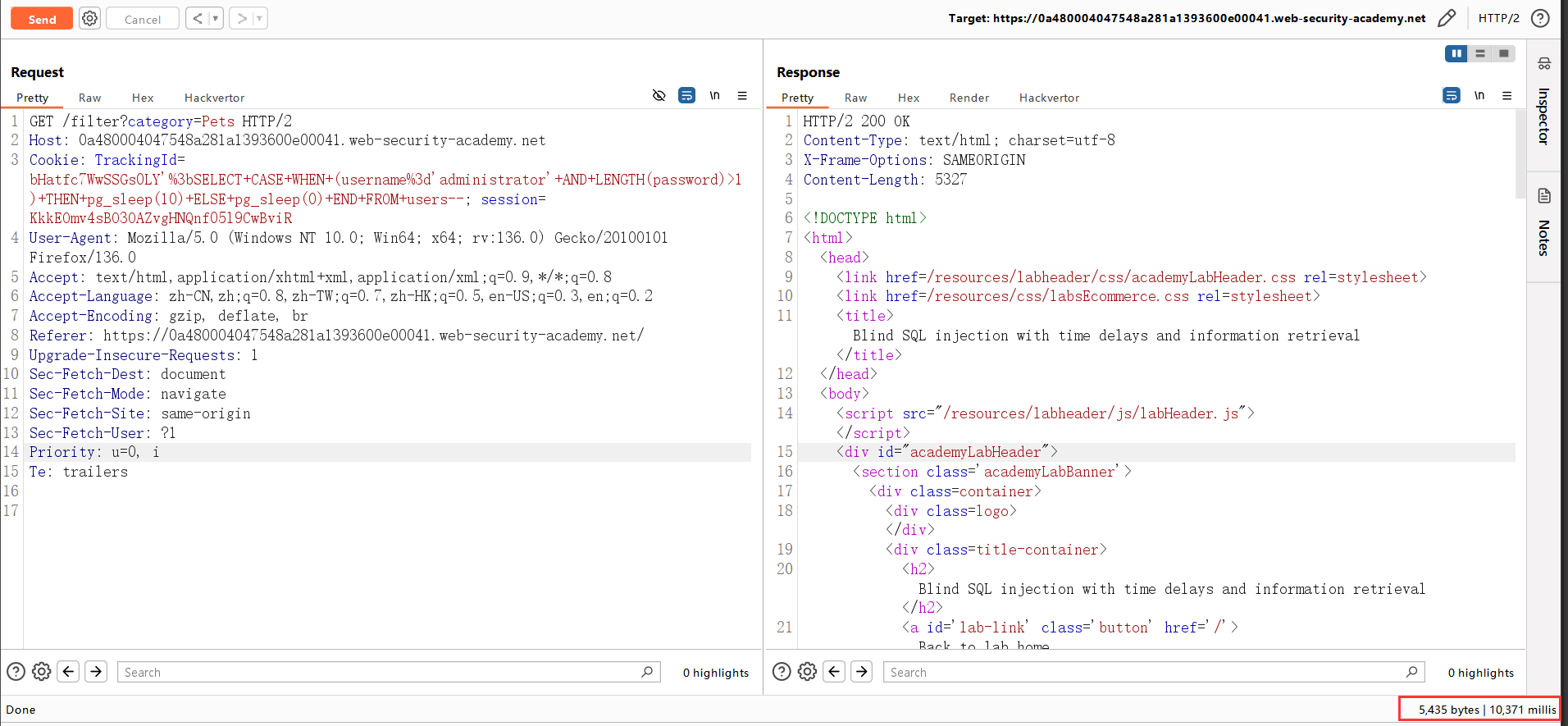Screen dimensions: 1568x726
Task: Click the GET /filter?category=Pets request line
Action: click(x=161, y=121)
